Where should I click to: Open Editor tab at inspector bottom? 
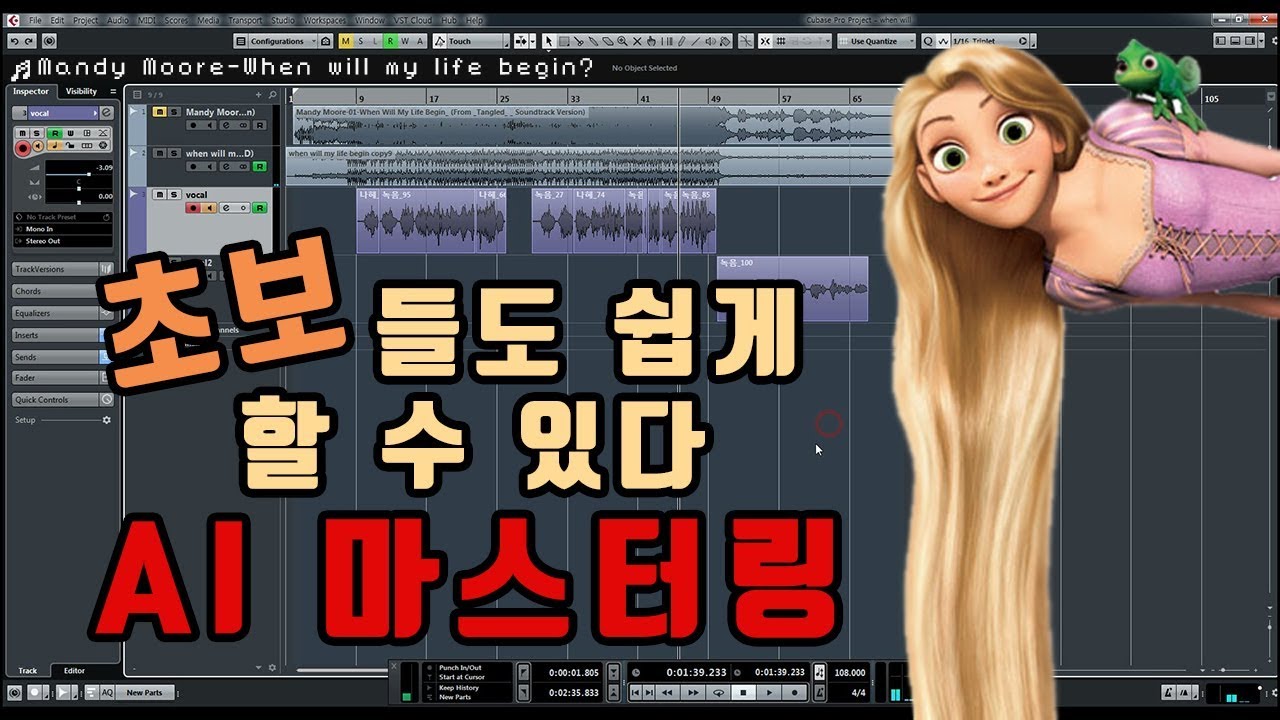coord(74,670)
